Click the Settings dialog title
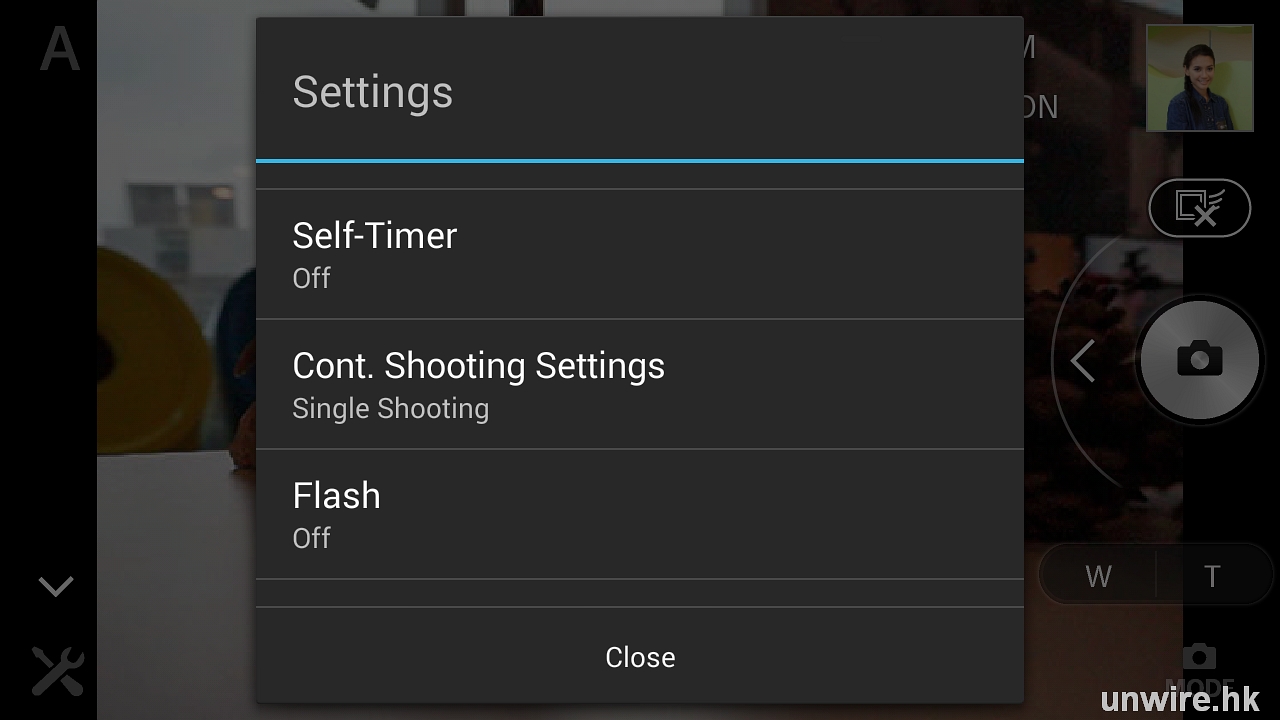The image size is (1280, 720). point(372,92)
